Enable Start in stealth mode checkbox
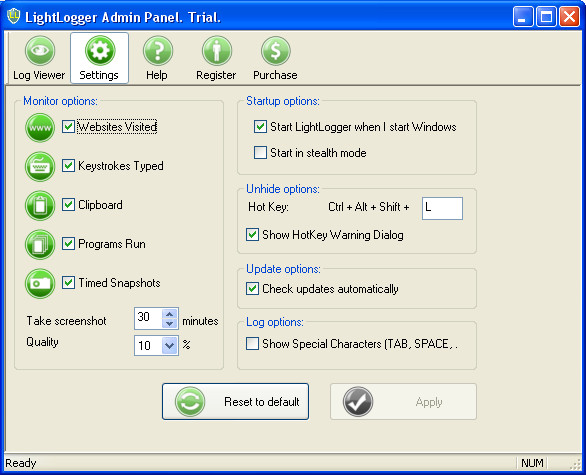The width and height of the screenshot is (586, 475). pyautogui.click(x=260, y=152)
